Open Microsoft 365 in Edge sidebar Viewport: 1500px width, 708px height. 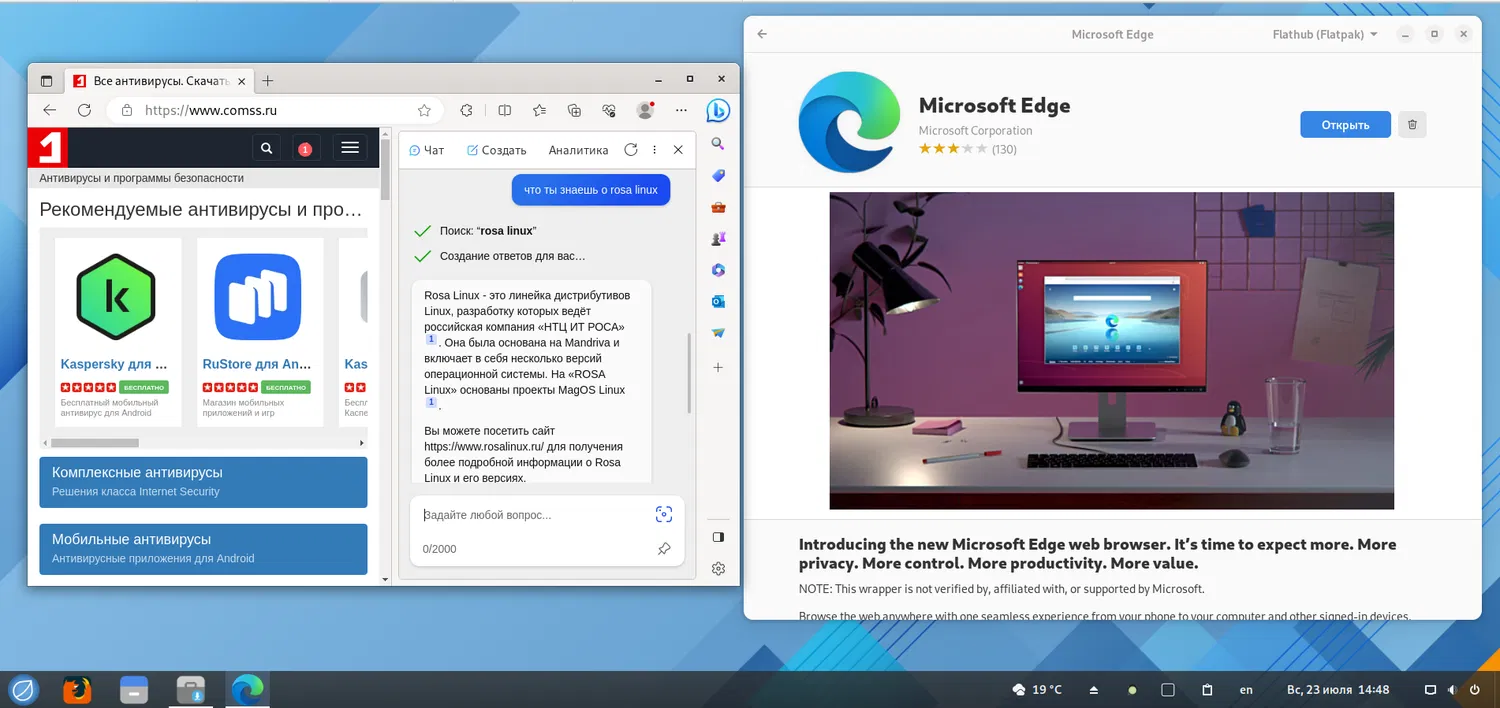point(718,270)
